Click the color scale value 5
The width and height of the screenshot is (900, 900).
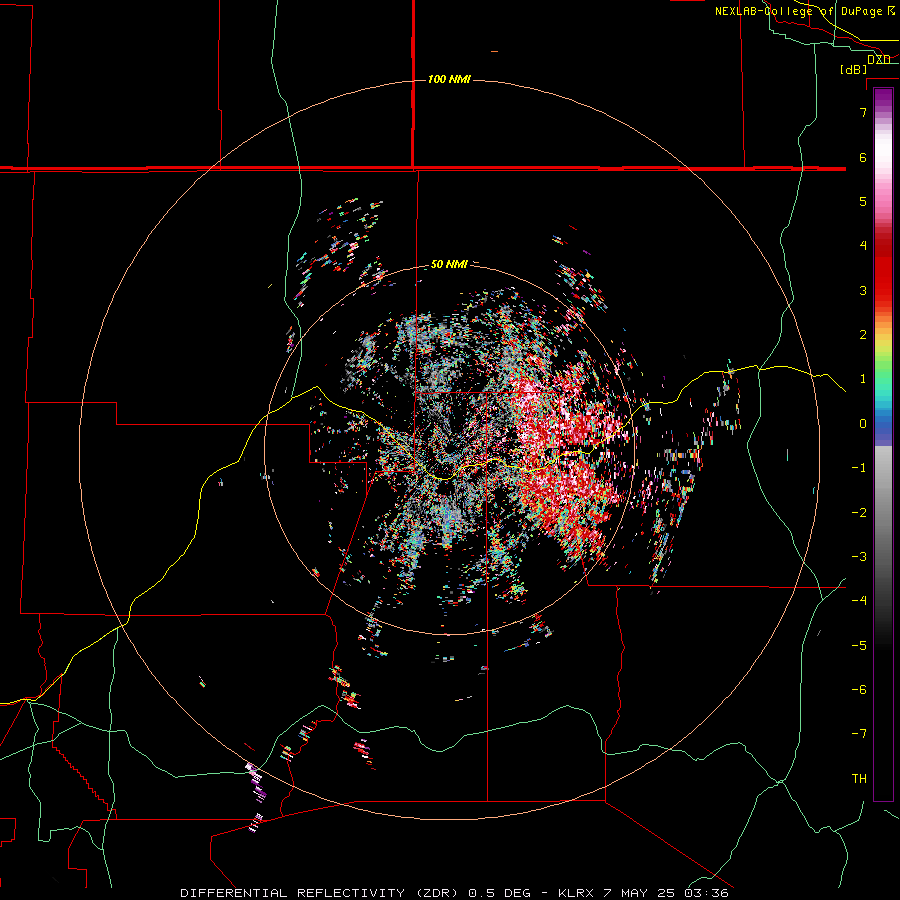click(x=863, y=201)
